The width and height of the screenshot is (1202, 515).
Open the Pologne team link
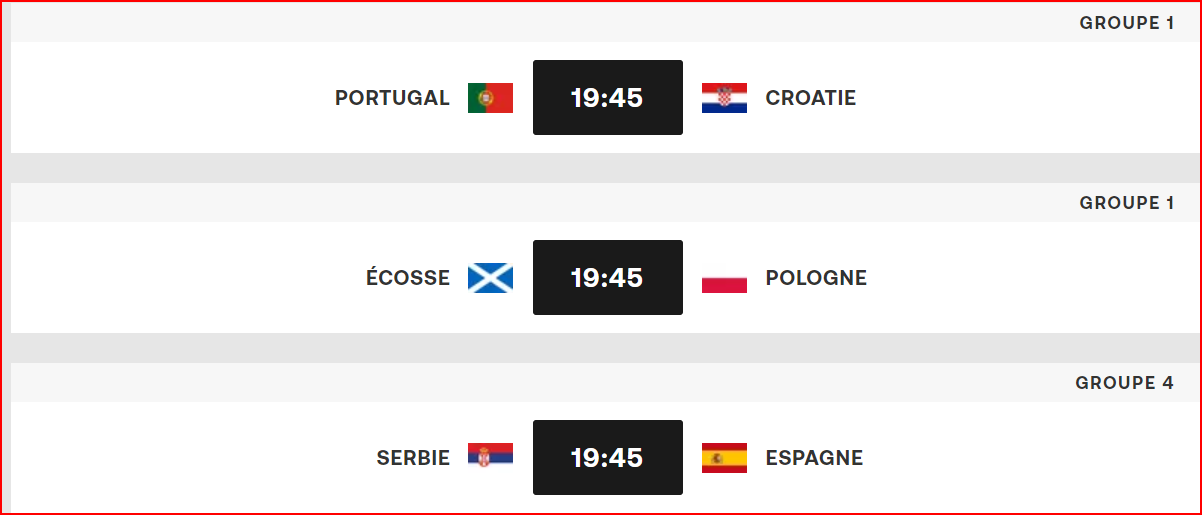click(x=816, y=278)
